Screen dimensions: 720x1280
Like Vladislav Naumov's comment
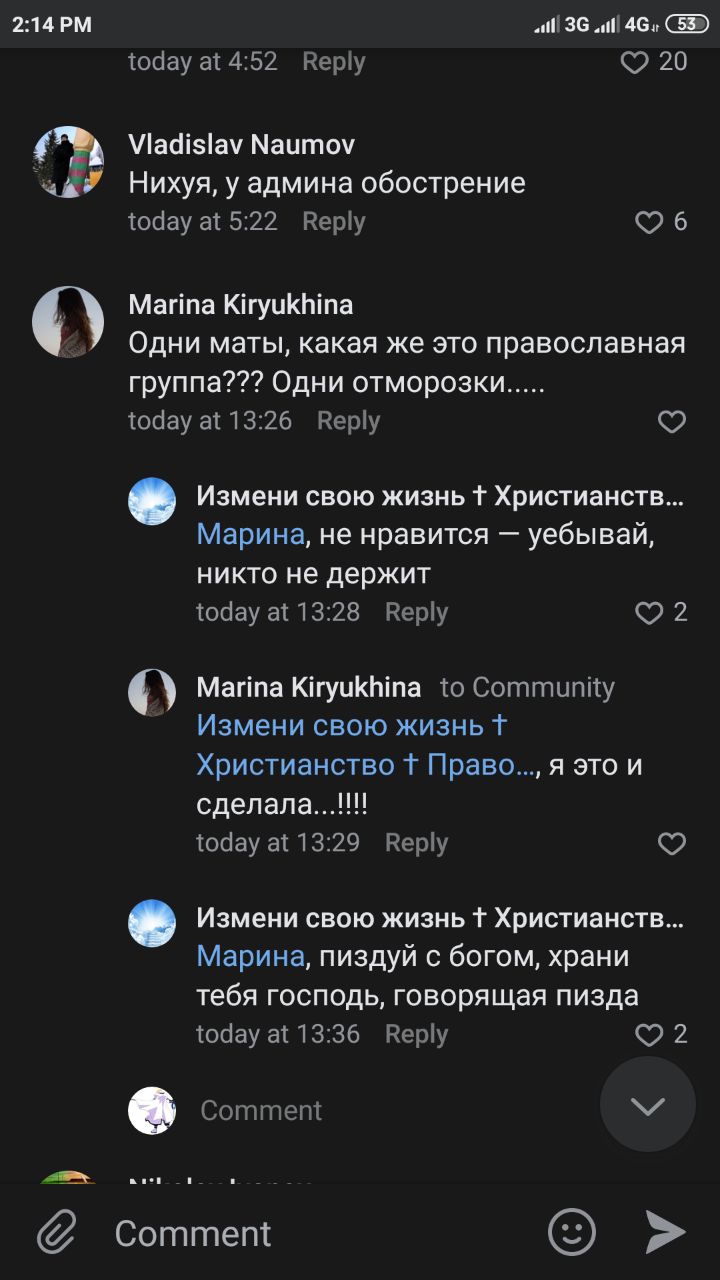(650, 222)
